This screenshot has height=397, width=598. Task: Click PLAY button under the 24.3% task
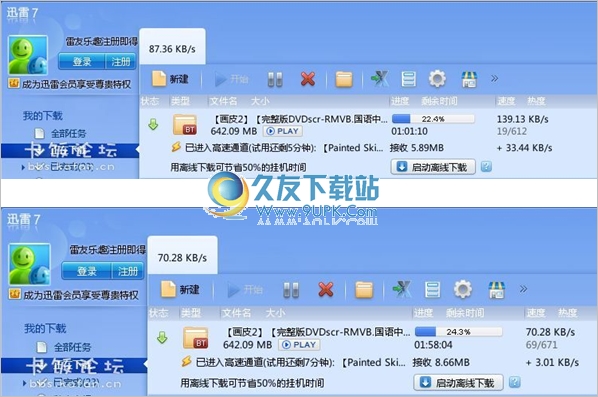tap(299, 345)
